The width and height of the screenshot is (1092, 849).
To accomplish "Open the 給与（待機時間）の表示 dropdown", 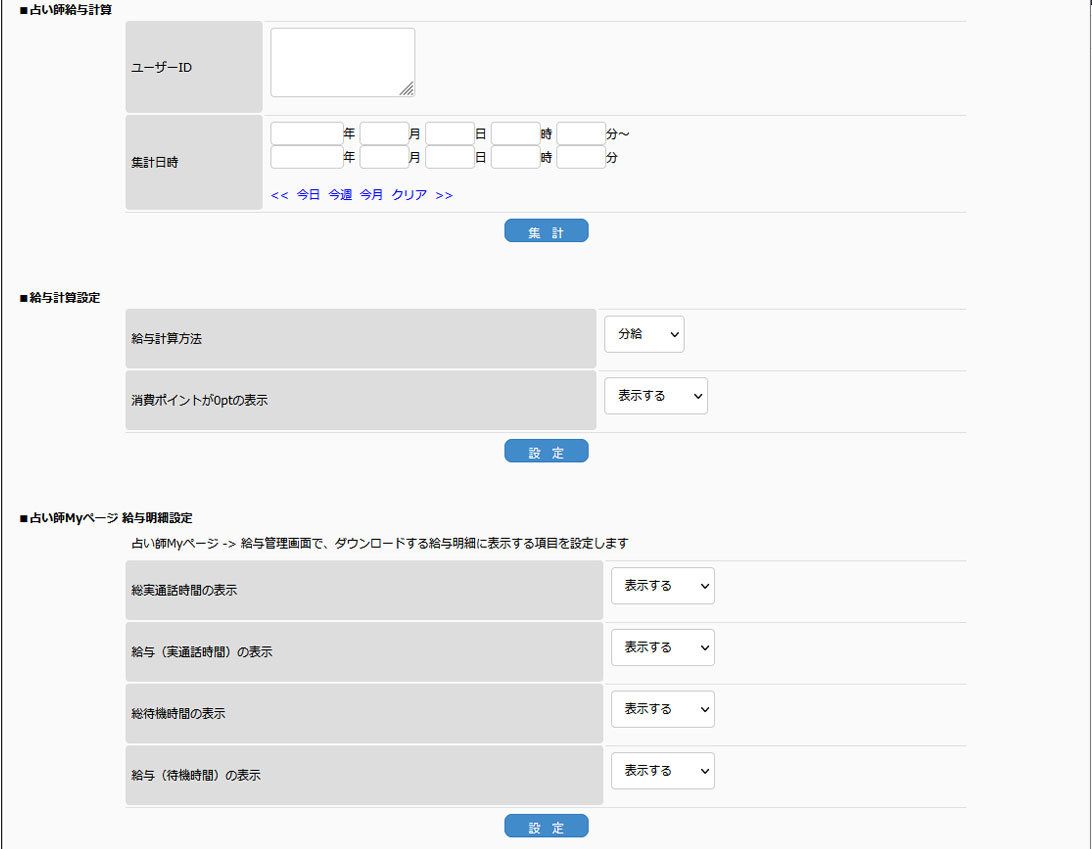I will pyautogui.click(x=662, y=771).
